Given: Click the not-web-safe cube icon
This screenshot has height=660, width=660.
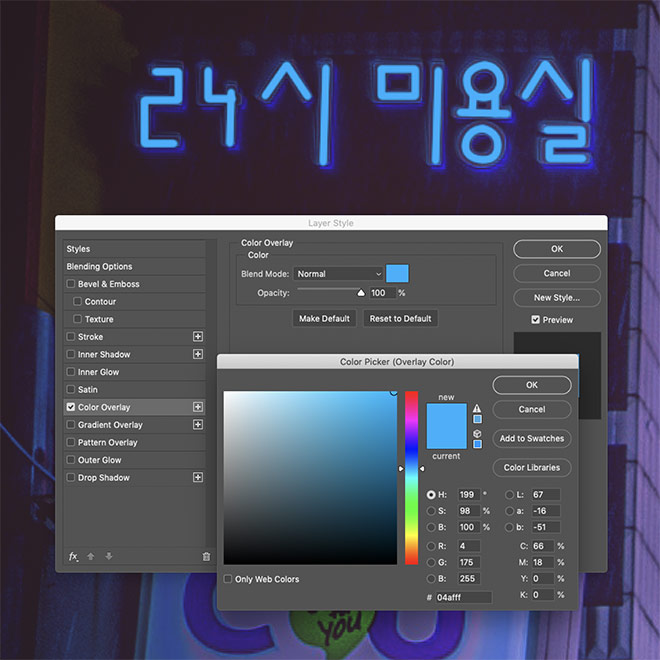Looking at the screenshot, I should pos(477,434).
